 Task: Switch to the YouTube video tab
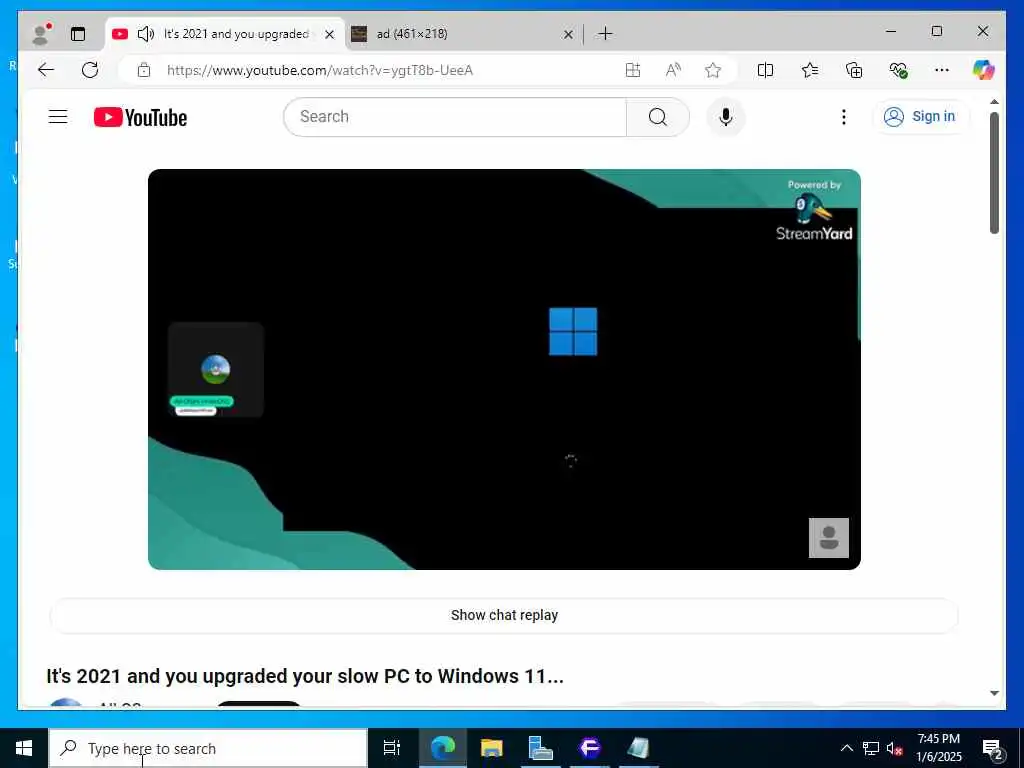click(x=224, y=34)
